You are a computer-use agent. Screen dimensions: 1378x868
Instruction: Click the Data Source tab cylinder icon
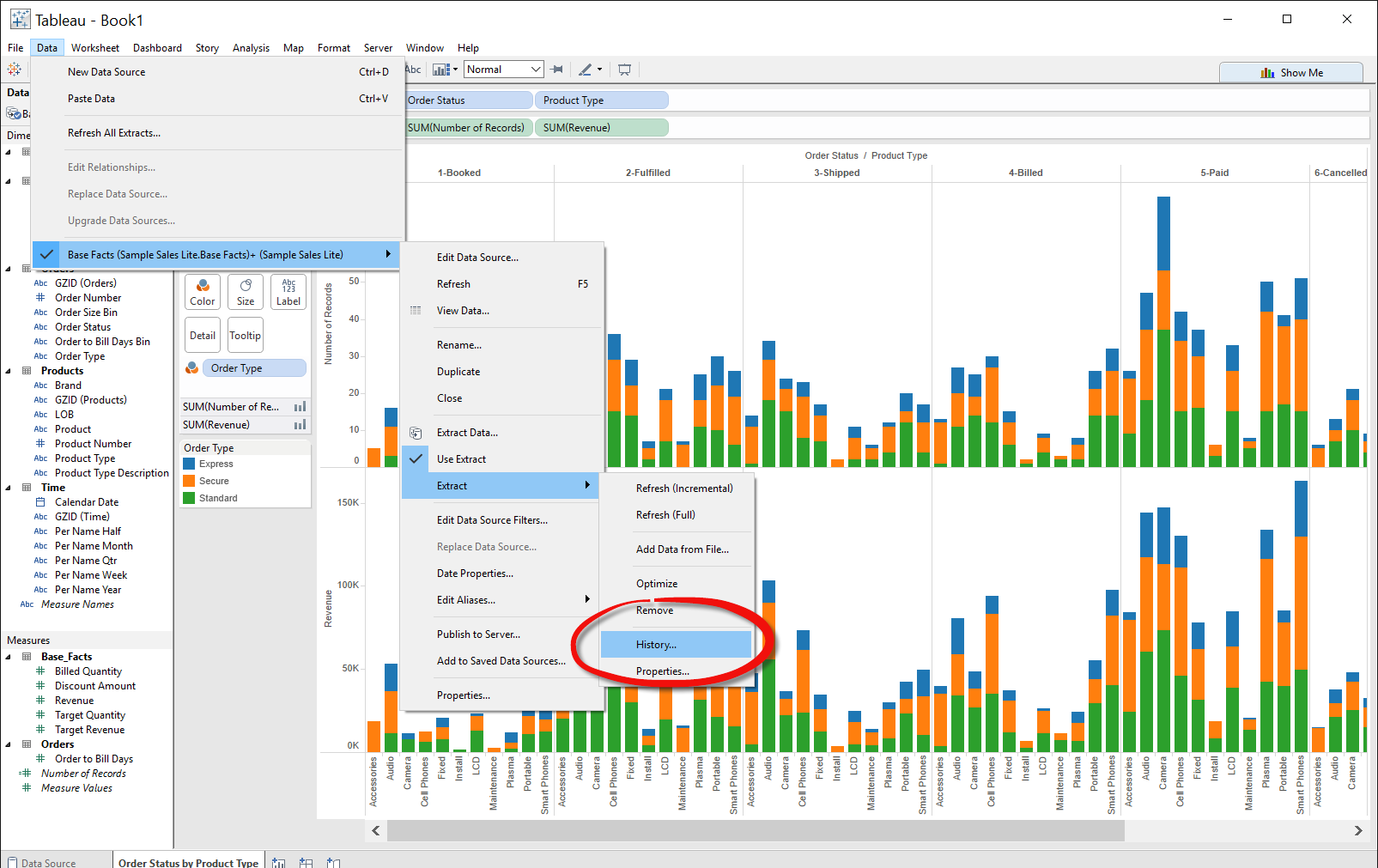tap(12, 863)
